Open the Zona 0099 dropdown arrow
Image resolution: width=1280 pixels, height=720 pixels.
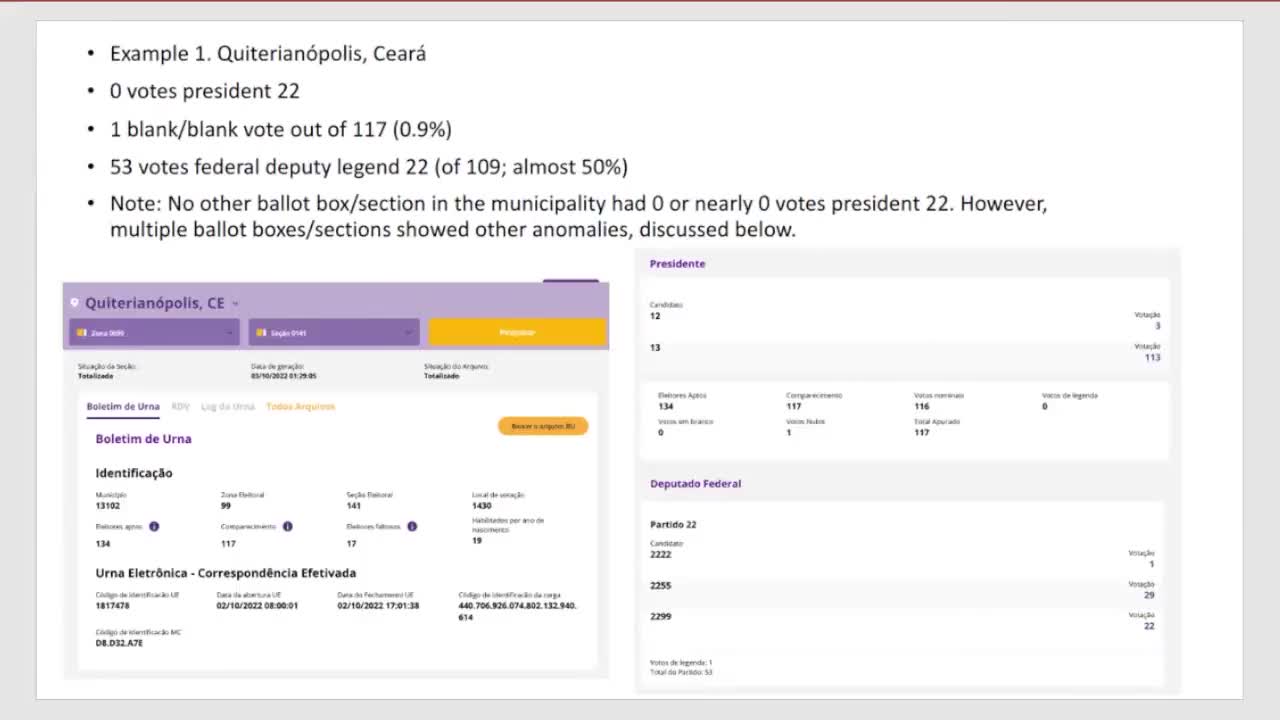(x=229, y=333)
